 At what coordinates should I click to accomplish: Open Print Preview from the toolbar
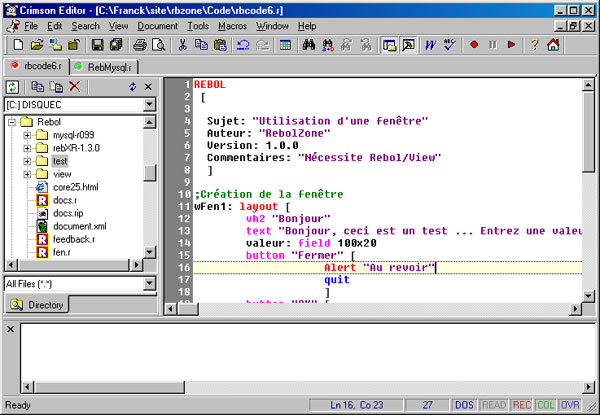pos(158,45)
